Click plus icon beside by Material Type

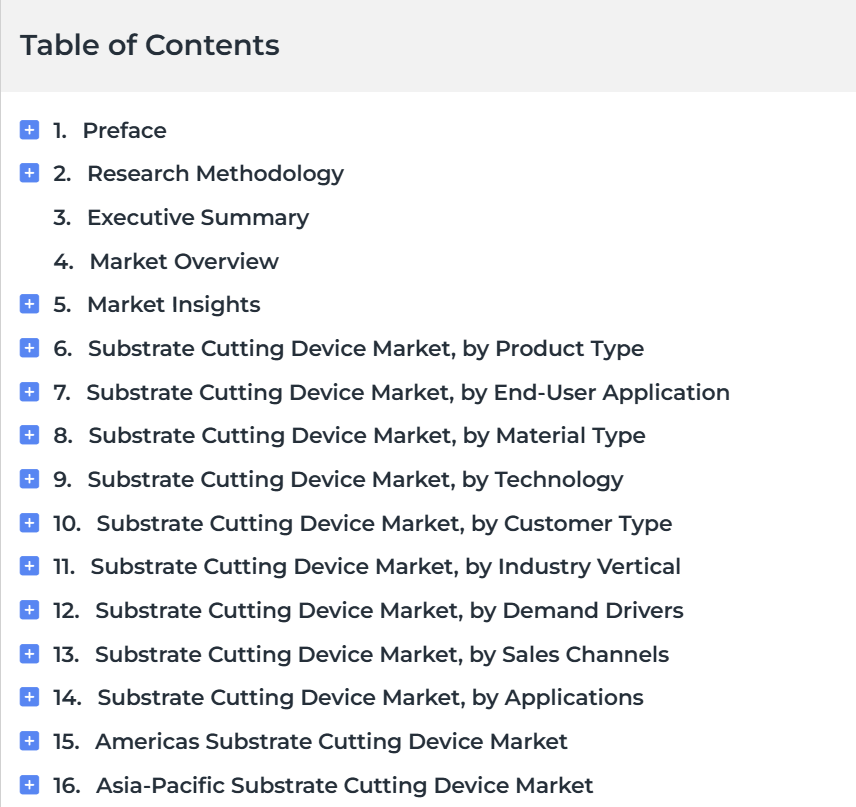(x=29, y=435)
